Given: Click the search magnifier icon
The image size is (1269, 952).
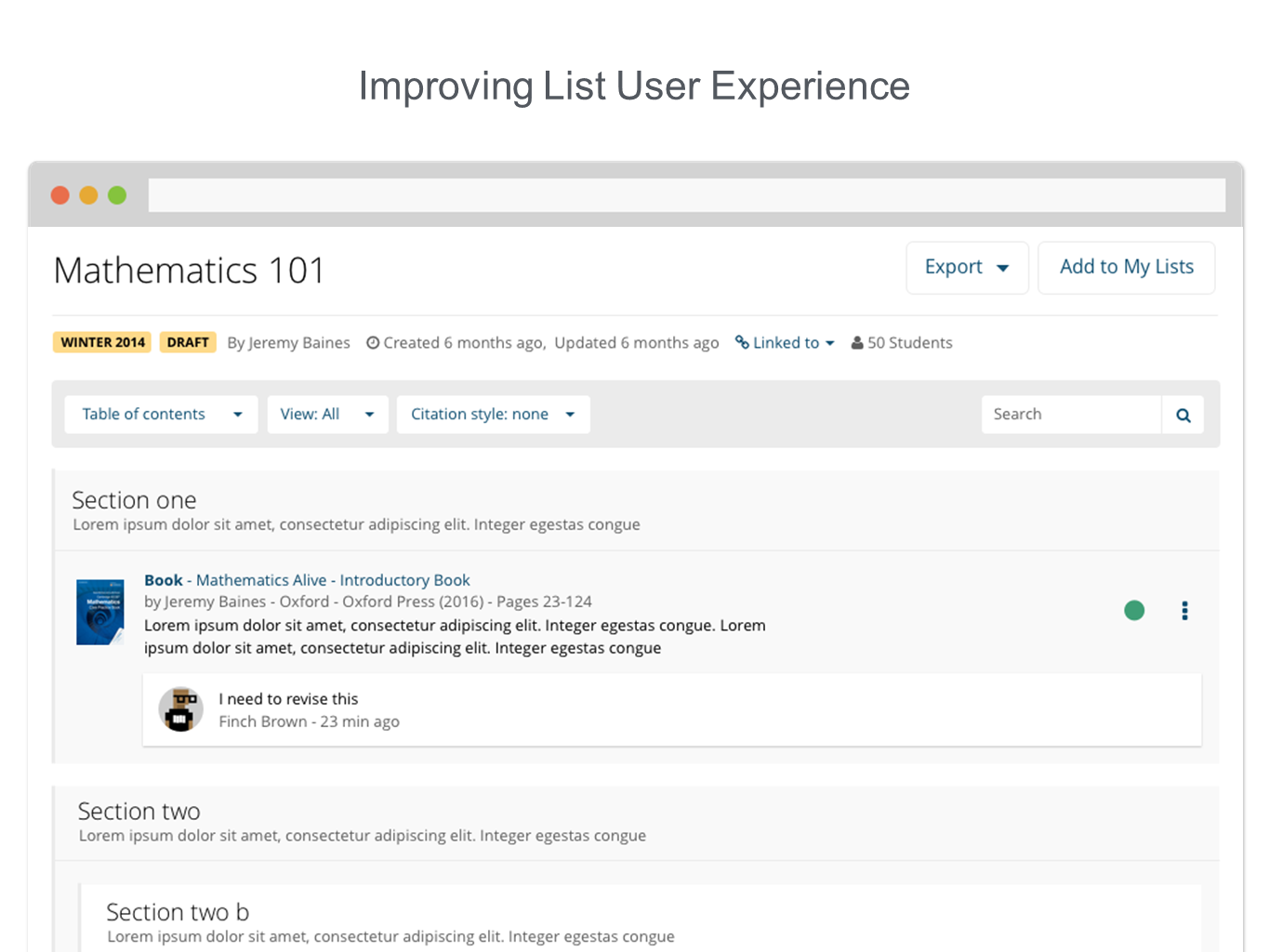Looking at the screenshot, I should pyautogui.click(x=1183, y=415).
